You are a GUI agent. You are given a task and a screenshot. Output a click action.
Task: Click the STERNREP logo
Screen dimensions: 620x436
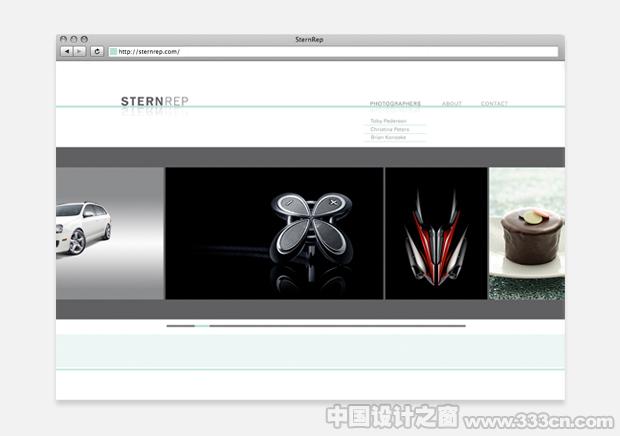click(x=155, y=102)
